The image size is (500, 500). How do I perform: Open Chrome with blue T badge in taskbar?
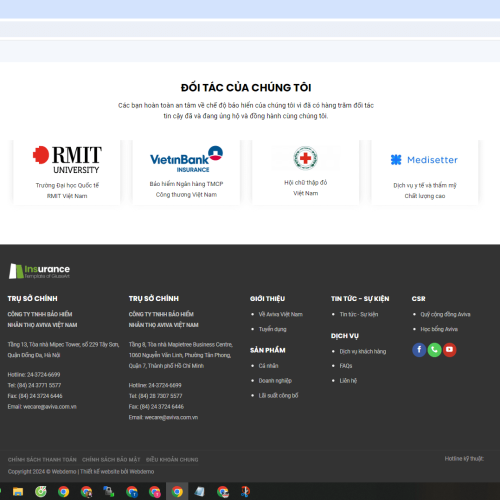click(x=132, y=492)
